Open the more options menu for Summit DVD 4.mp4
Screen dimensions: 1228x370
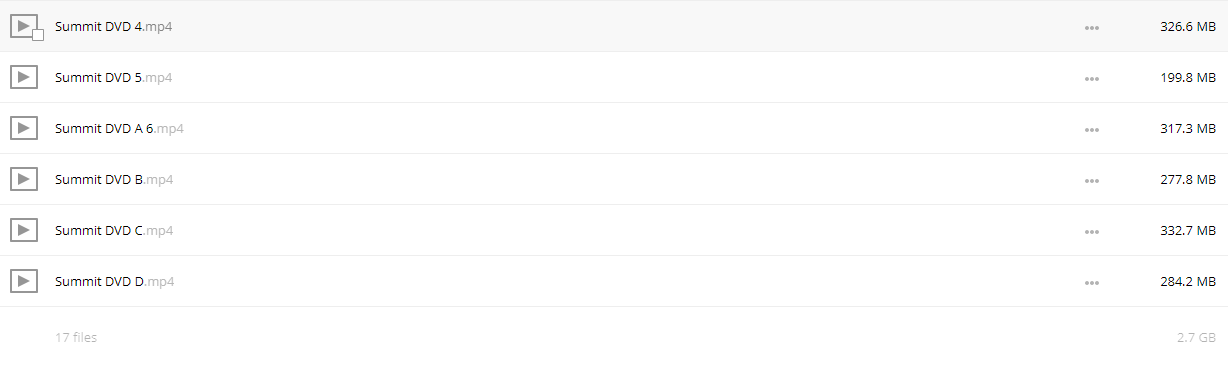[x=1092, y=27]
